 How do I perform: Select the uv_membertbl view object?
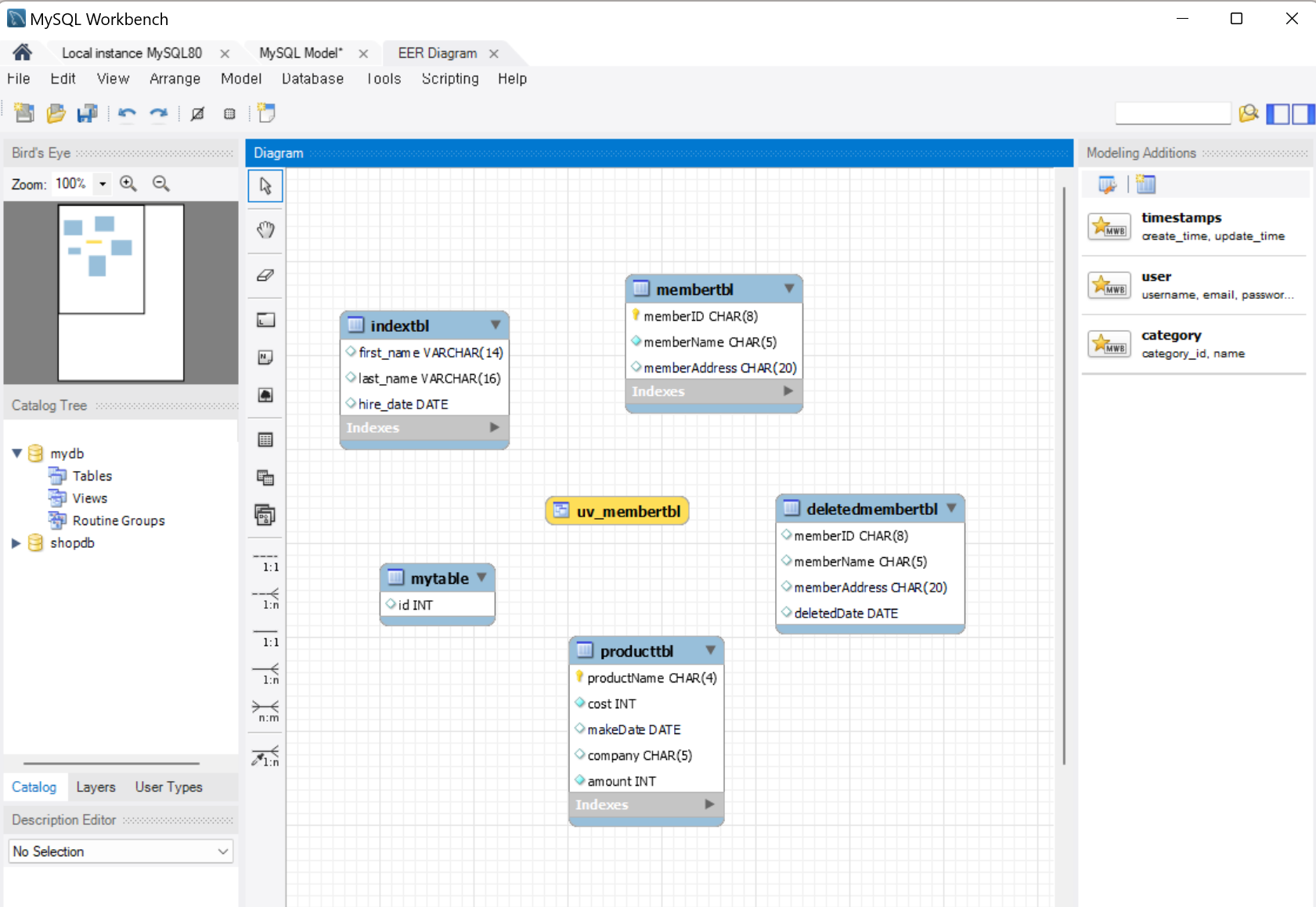click(617, 511)
